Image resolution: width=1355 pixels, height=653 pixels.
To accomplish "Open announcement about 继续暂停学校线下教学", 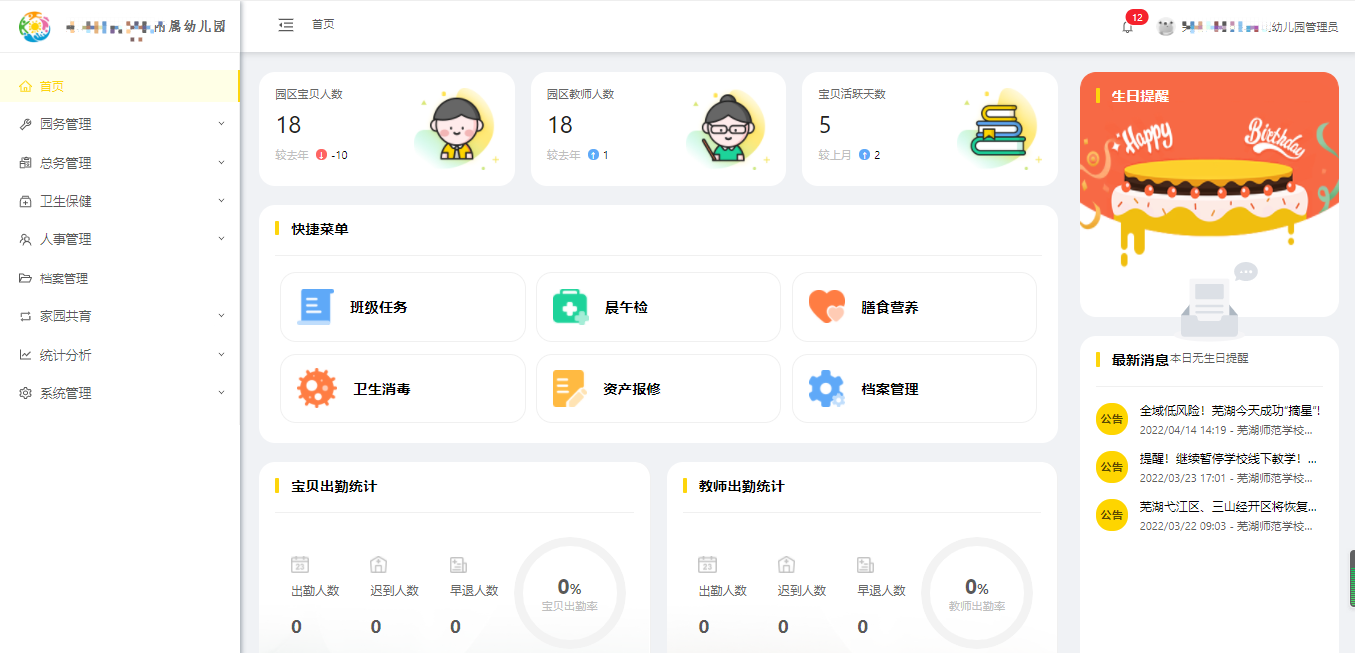I will (x=1228, y=459).
